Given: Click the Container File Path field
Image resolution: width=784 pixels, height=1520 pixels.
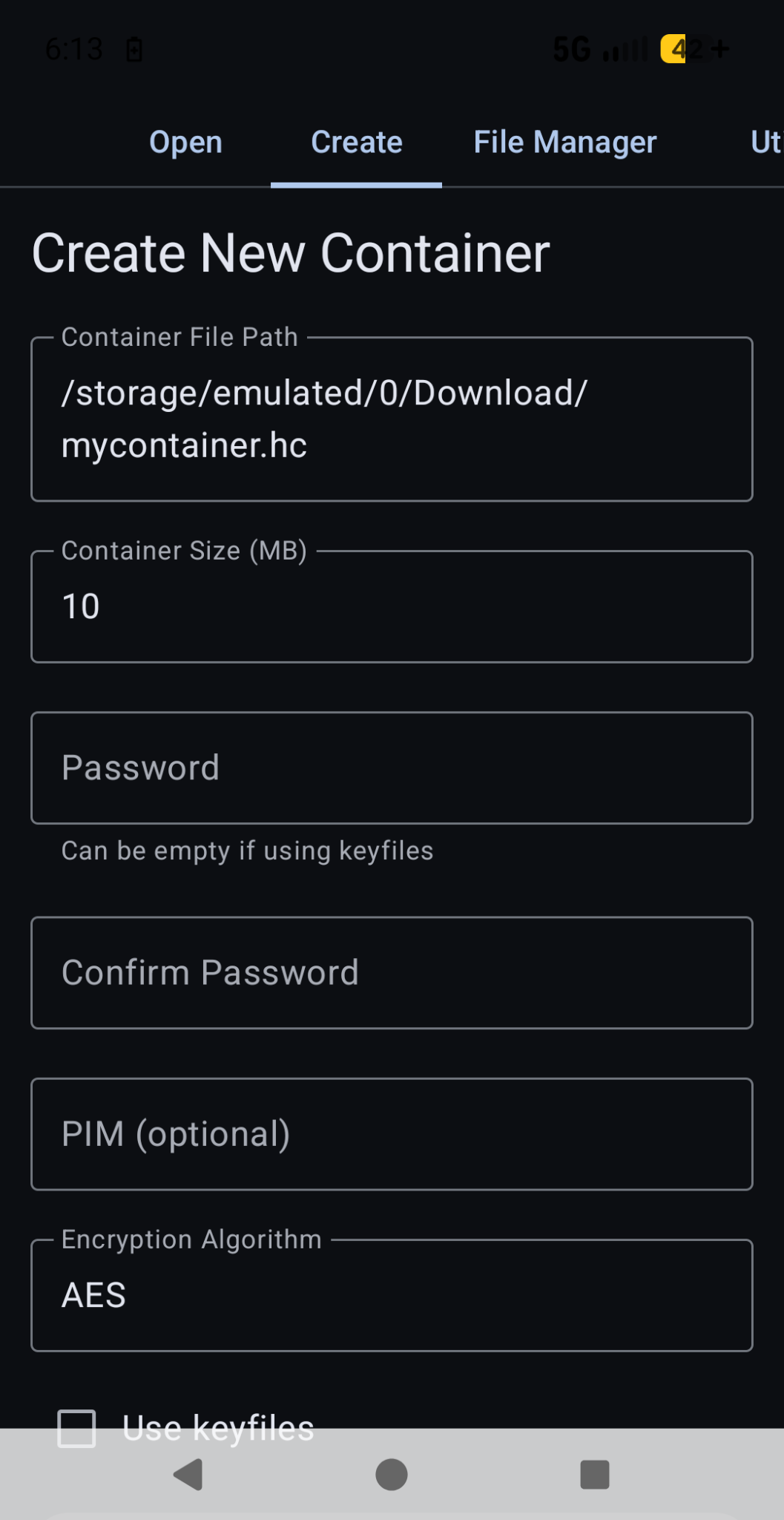Looking at the screenshot, I should (x=392, y=419).
